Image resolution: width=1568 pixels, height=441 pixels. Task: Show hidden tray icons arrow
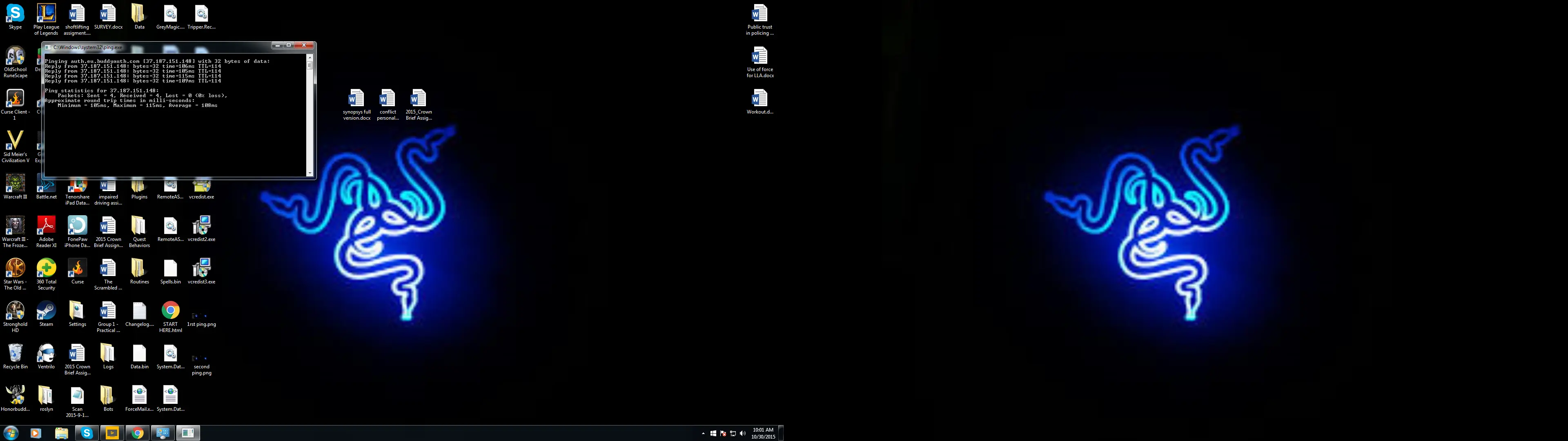click(703, 434)
